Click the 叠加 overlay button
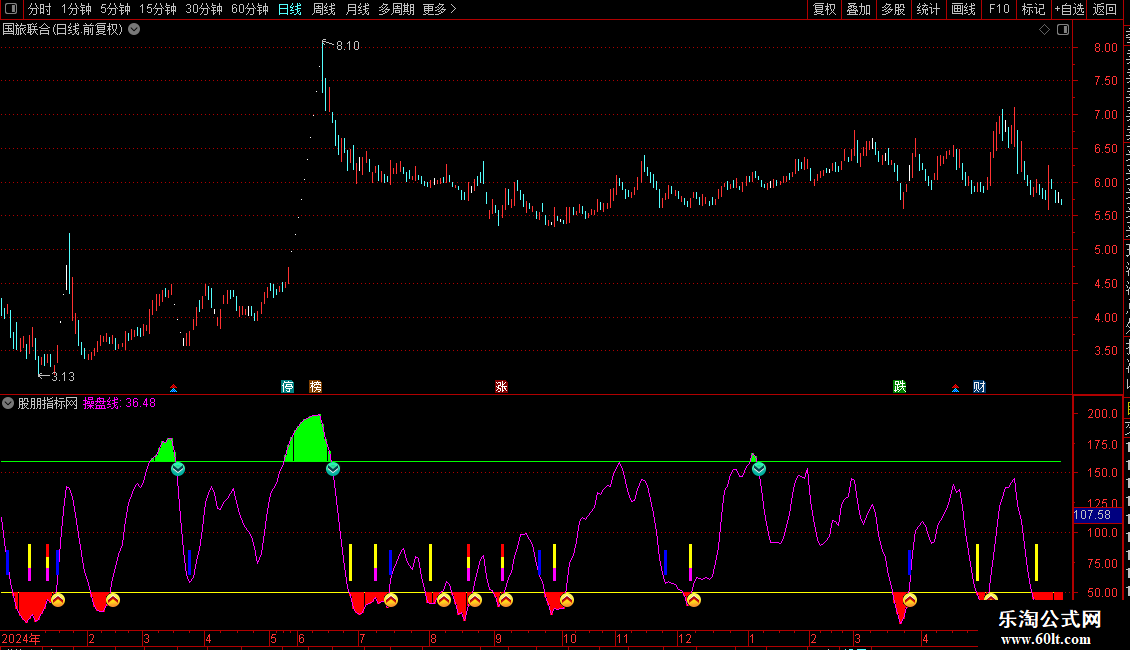The height and width of the screenshot is (650, 1130). [858, 9]
